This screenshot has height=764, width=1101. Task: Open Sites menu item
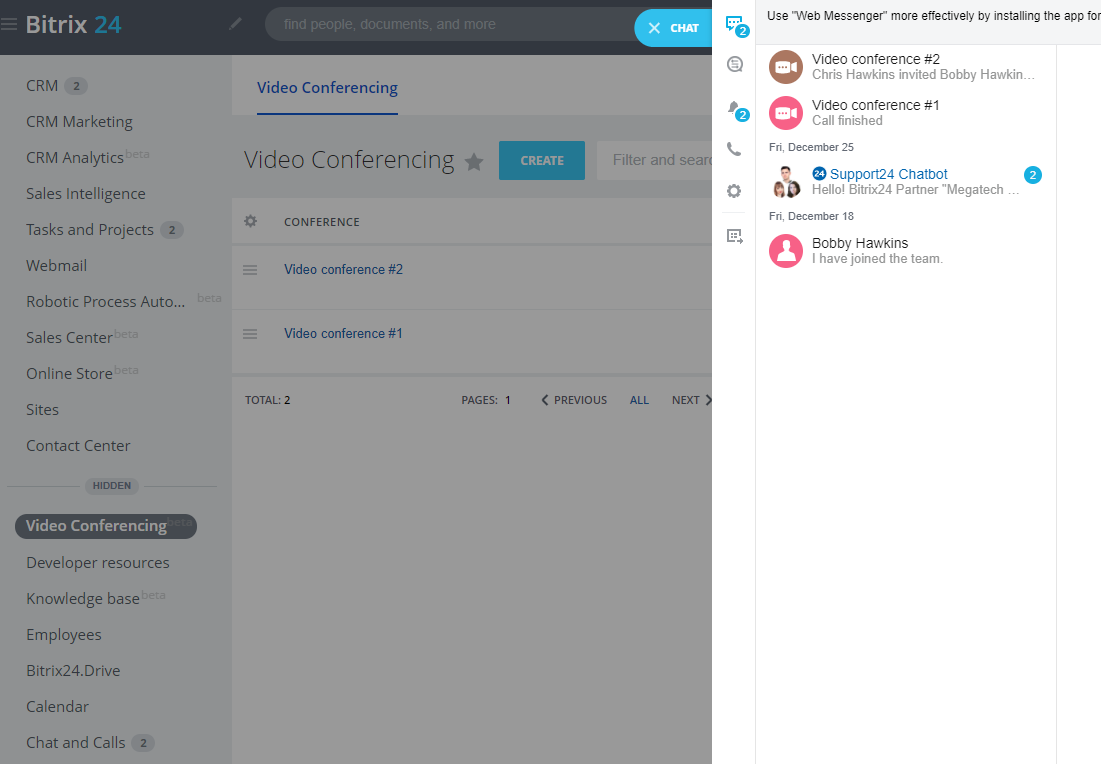(x=42, y=410)
